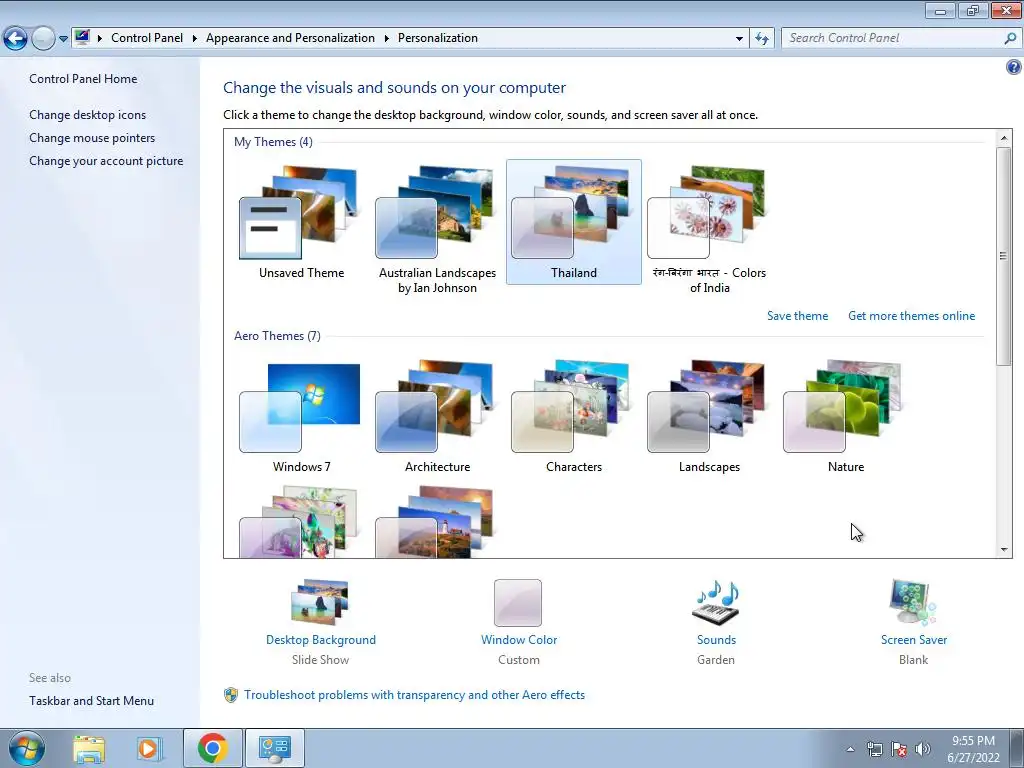Click the Window Color link text
Viewport: 1024px width, 768px height.
point(519,640)
